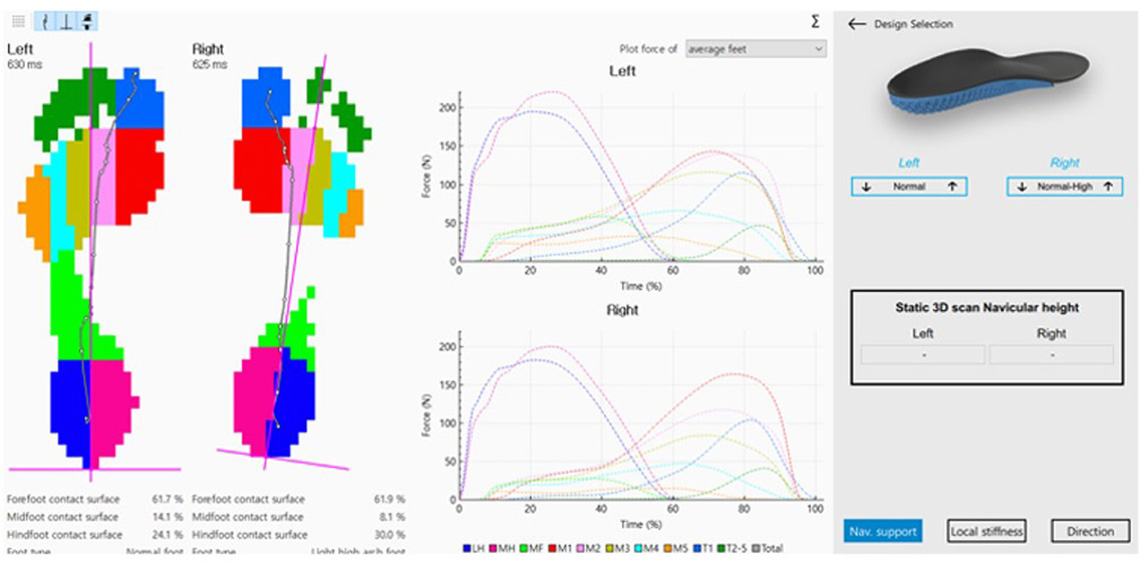1140x563 pixels.
Task: Increase left arch support with up arrow
Action: 952,186
